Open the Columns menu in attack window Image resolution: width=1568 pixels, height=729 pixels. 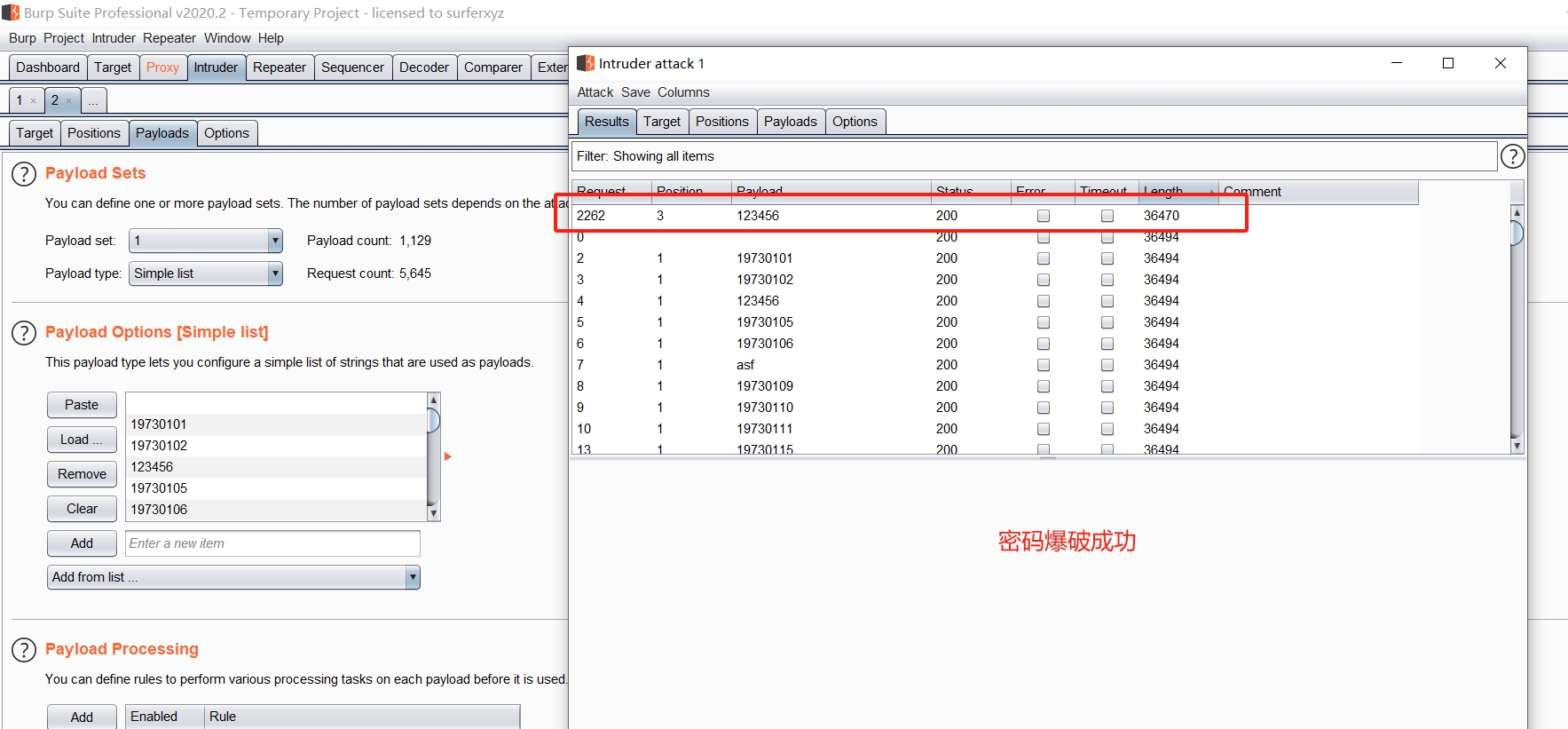pos(683,92)
